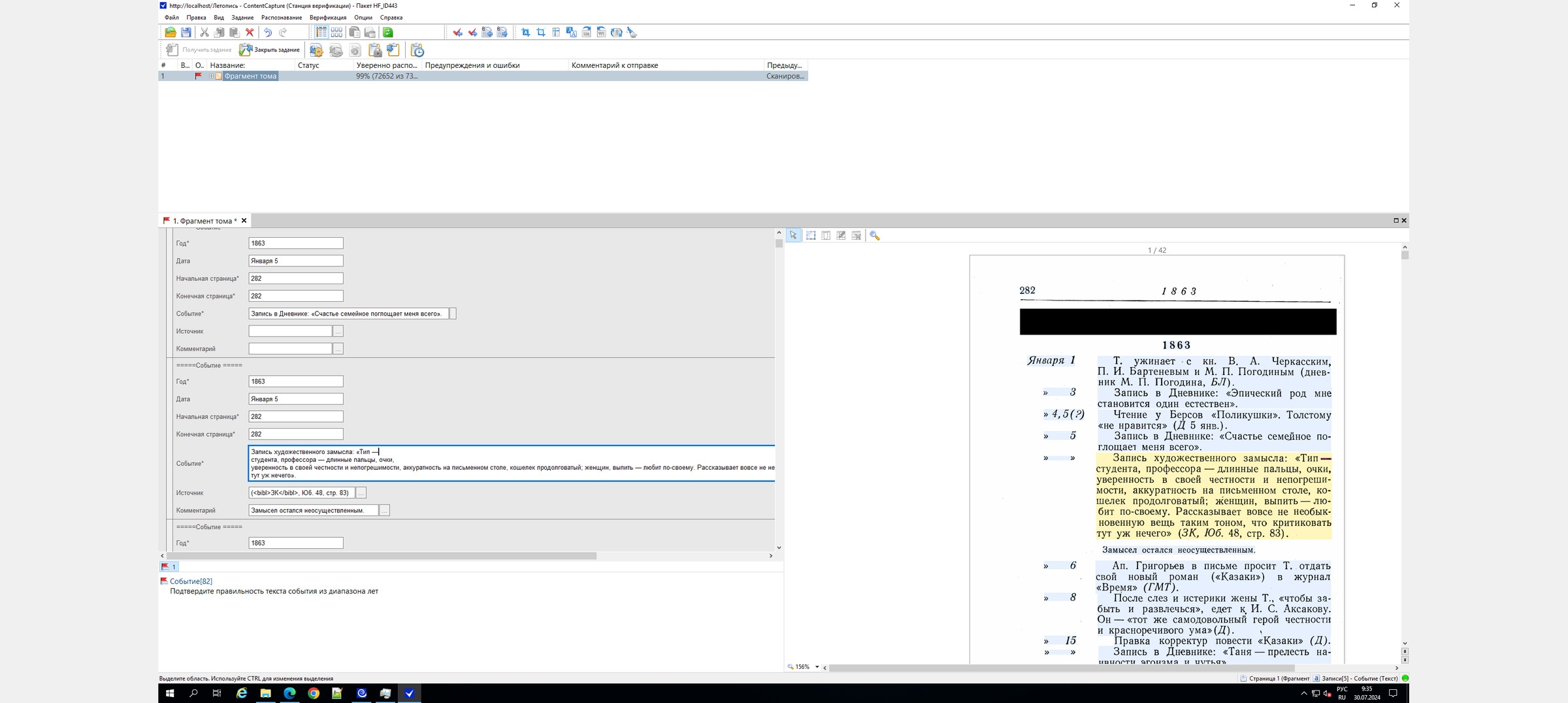Click the paste clipboard toolbar icon
The height and width of the screenshot is (703, 1568).
[x=235, y=32]
